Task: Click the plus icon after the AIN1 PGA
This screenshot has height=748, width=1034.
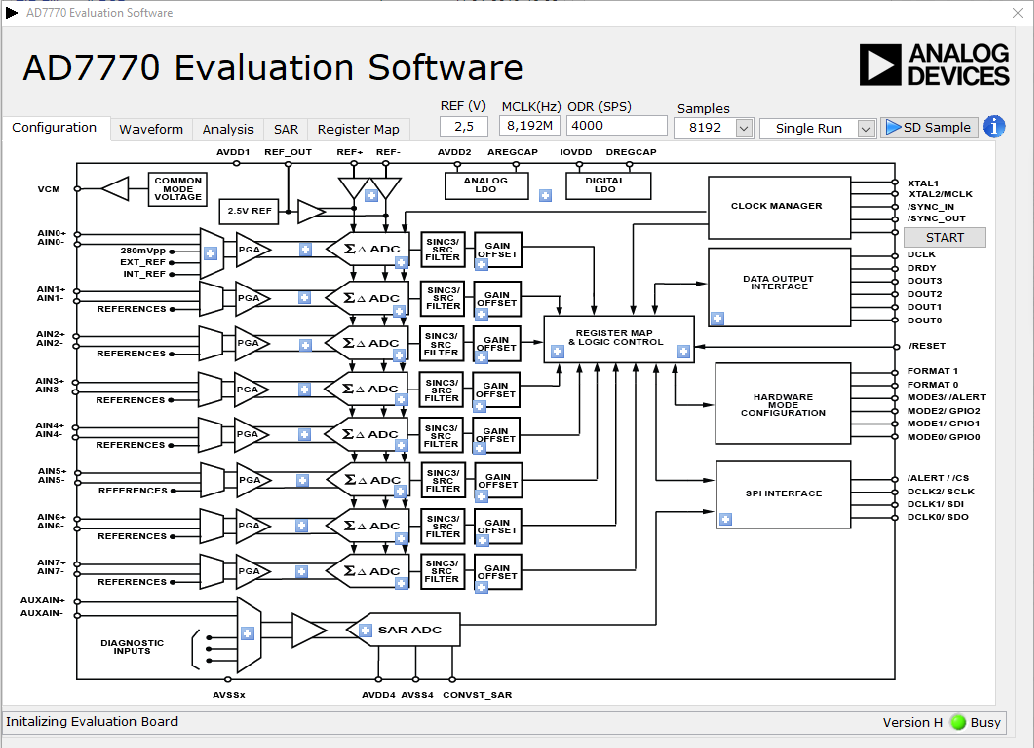Action: click(x=304, y=297)
